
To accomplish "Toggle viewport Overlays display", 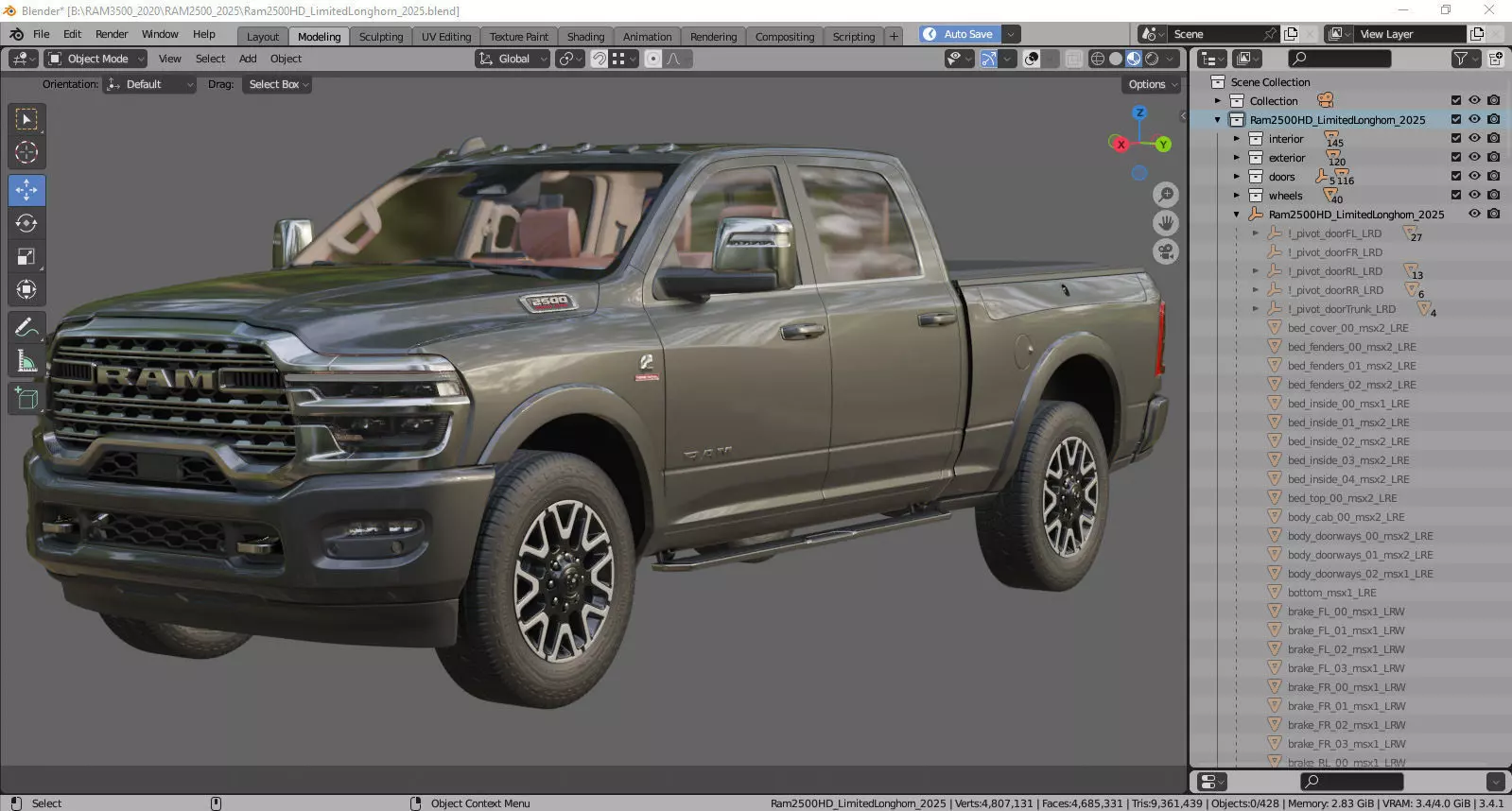I will pos(1032,59).
